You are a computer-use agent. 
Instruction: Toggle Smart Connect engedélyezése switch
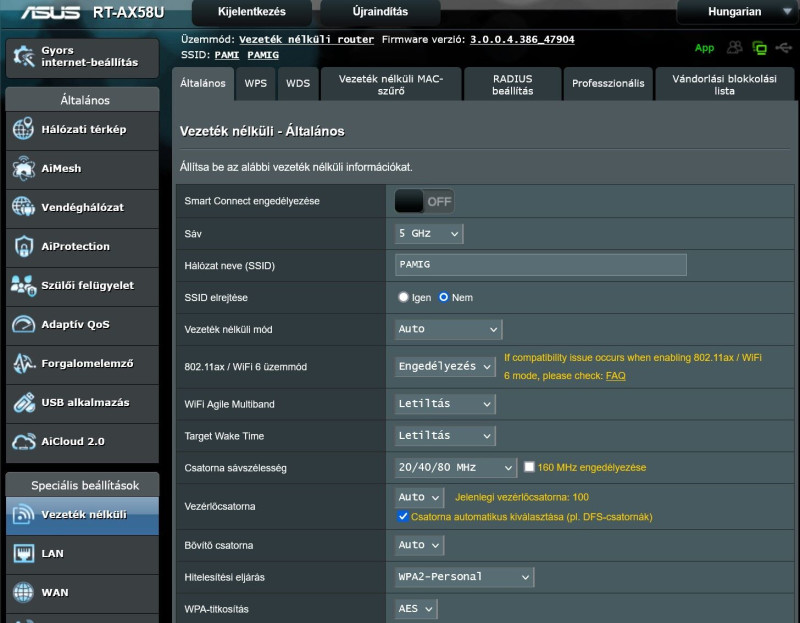(424, 201)
